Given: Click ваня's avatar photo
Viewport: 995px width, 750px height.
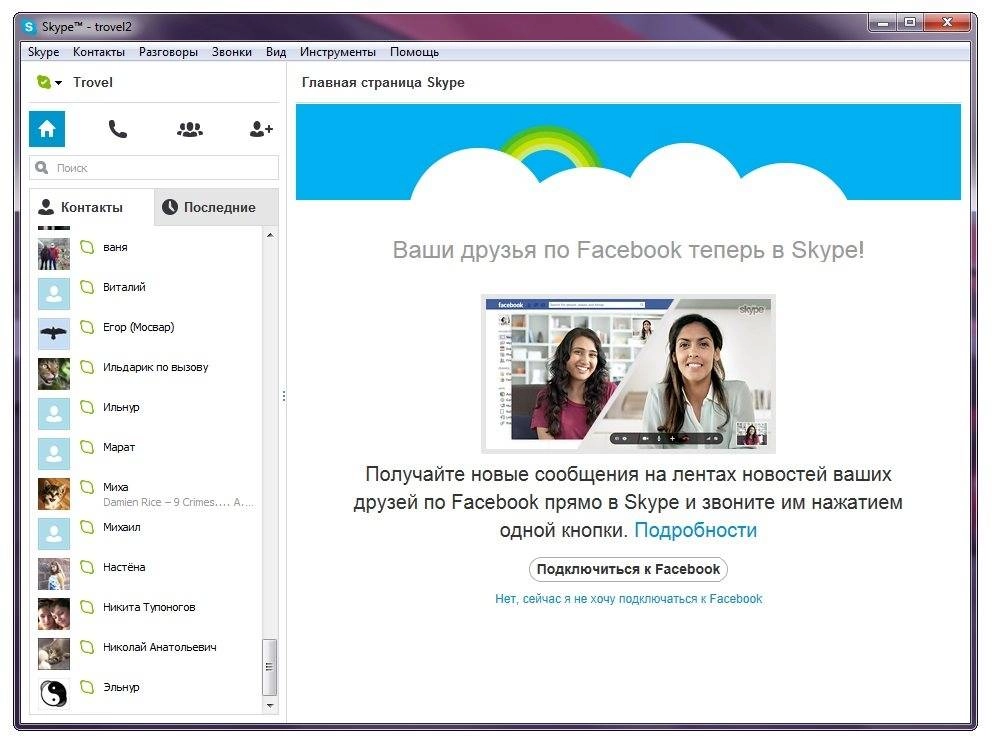Looking at the screenshot, I should [54, 254].
